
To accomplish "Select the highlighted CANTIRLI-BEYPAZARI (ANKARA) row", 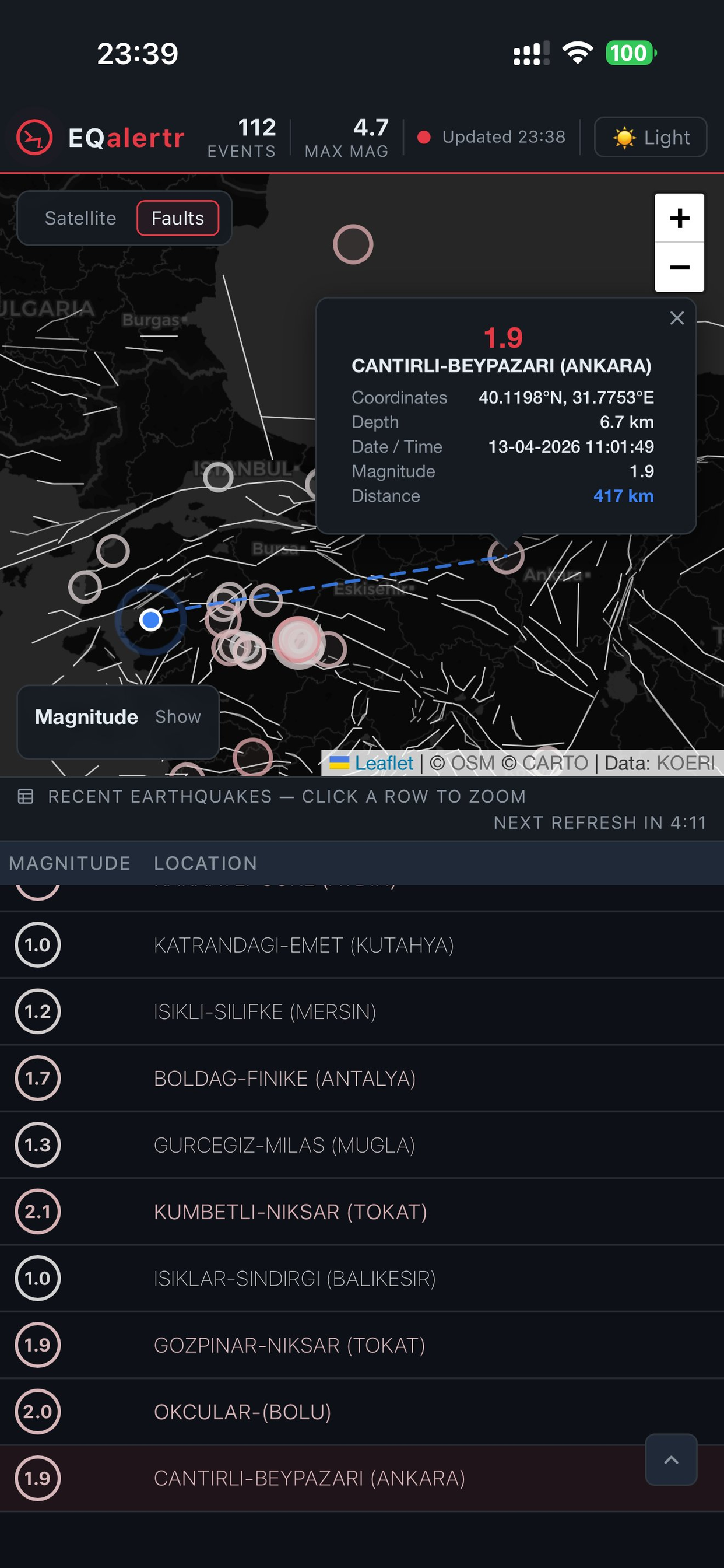I will [x=362, y=1478].
